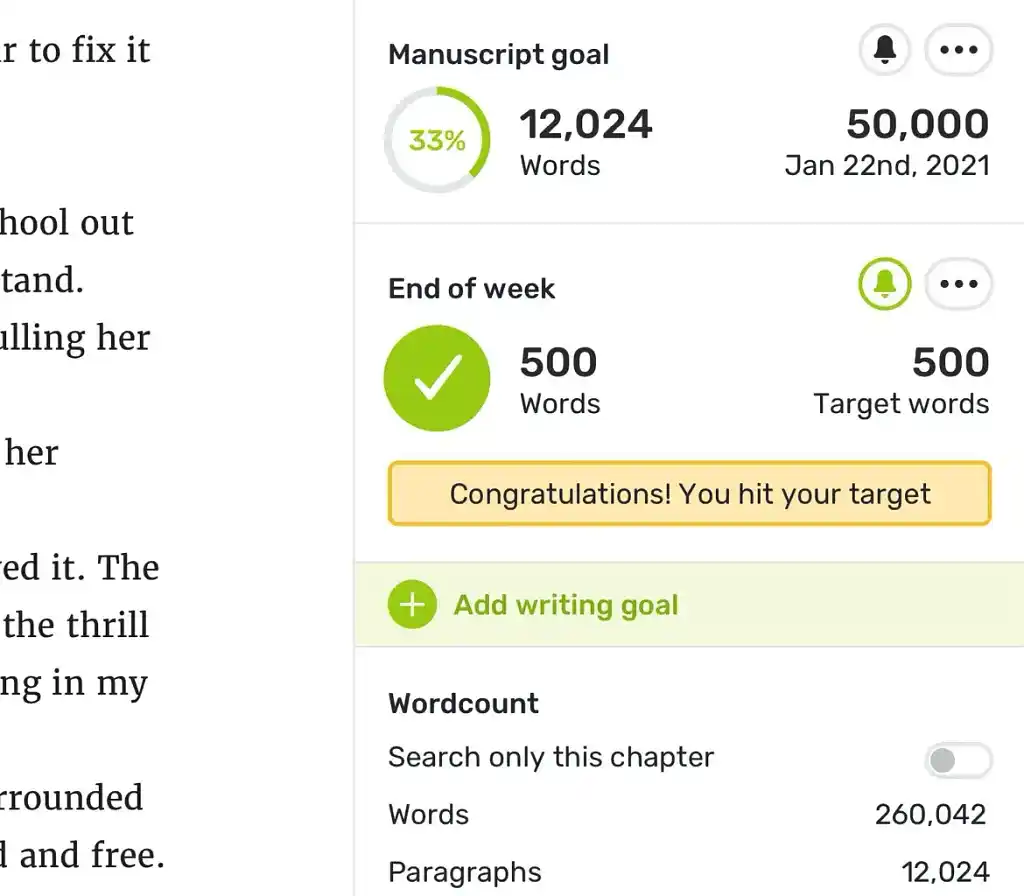
Task: Click Add writing goal
Action: click(566, 604)
